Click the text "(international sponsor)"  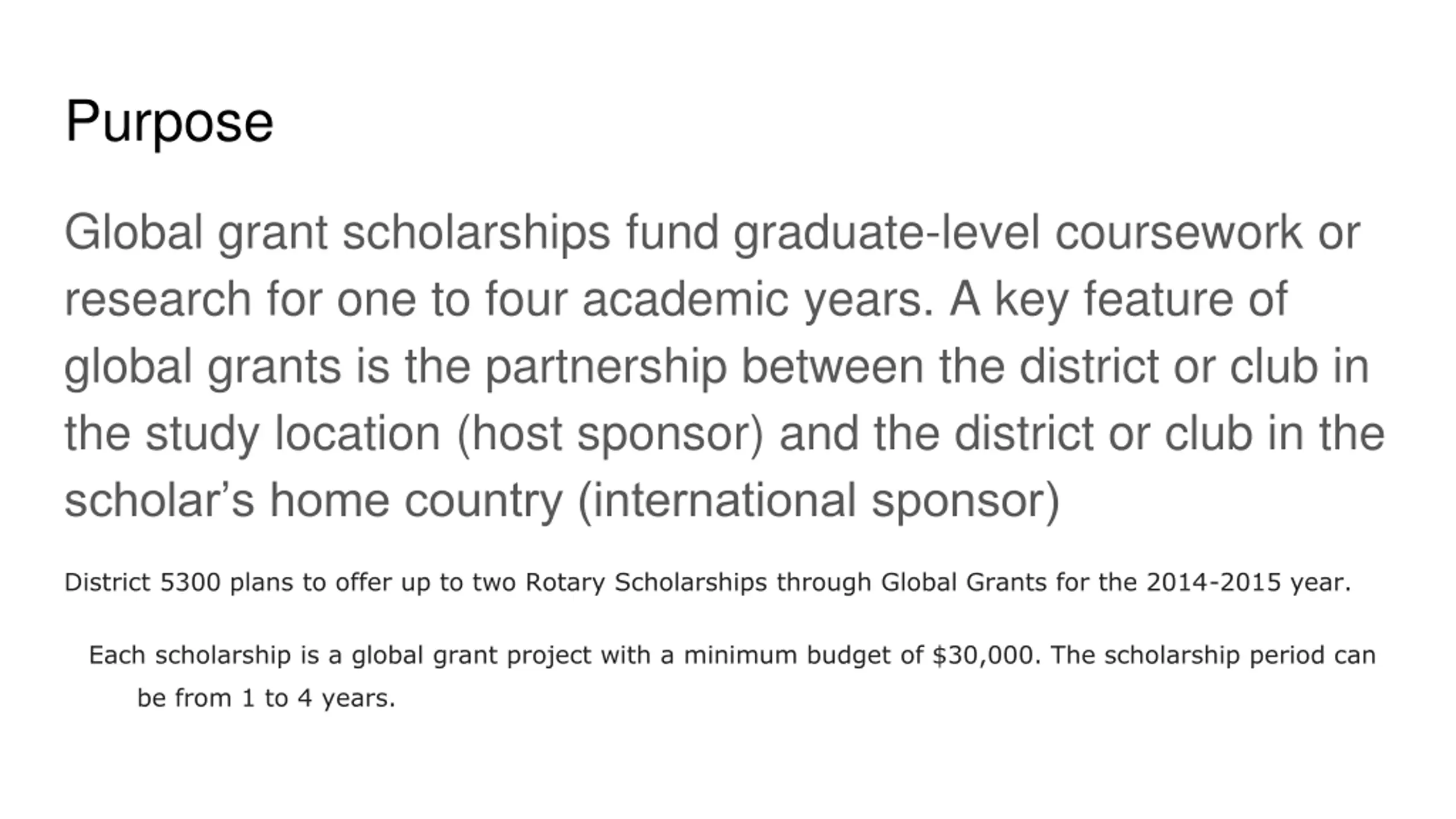(x=818, y=500)
